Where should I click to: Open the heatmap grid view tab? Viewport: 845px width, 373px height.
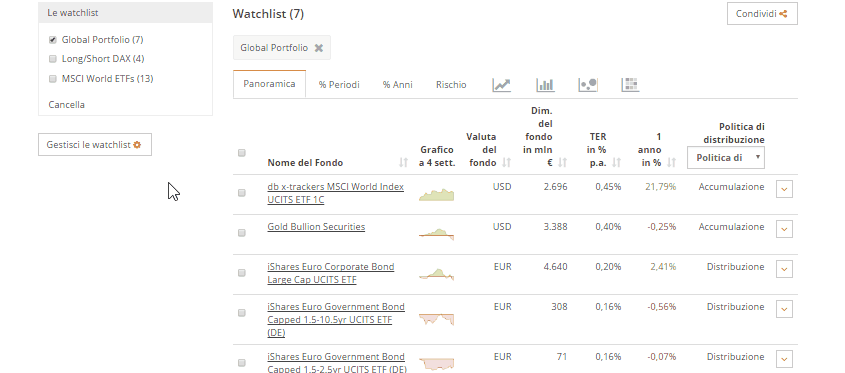pos(630,85)
